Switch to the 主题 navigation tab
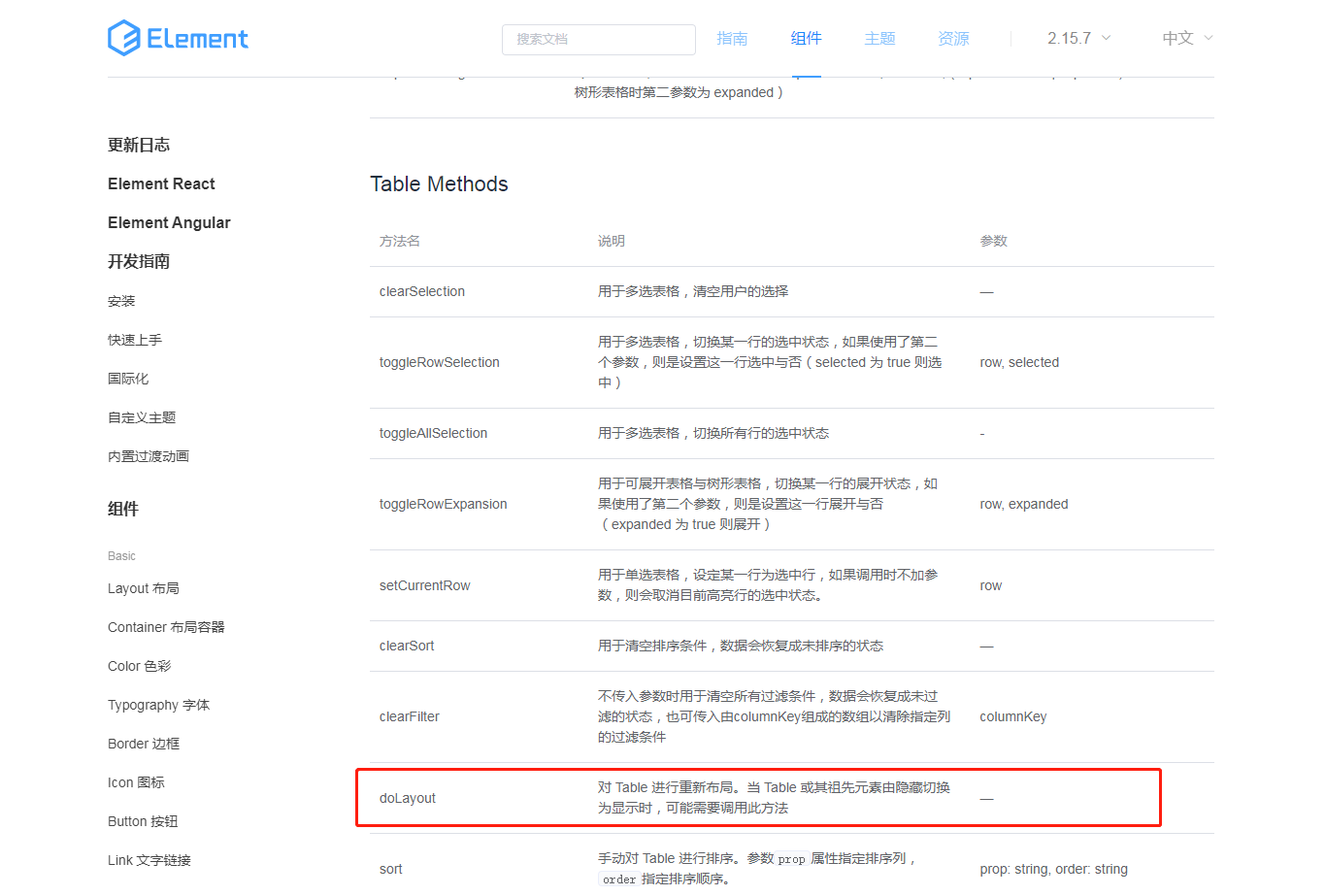This screenshot has height=896, width=1325. pyautogui.click(x=879, y=38)
